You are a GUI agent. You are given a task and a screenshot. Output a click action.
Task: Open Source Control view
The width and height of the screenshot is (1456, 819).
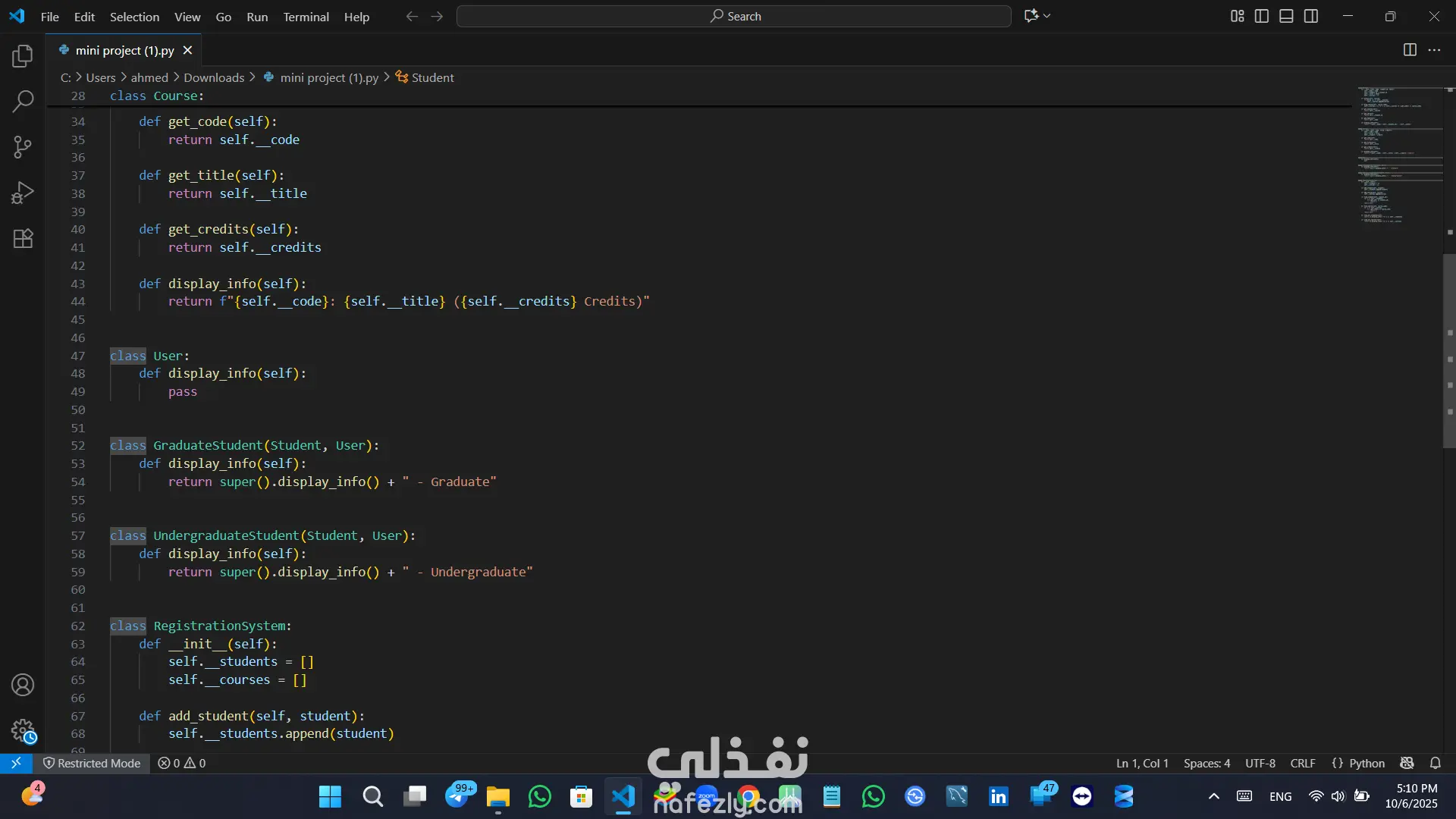click(x=23, y=147)
